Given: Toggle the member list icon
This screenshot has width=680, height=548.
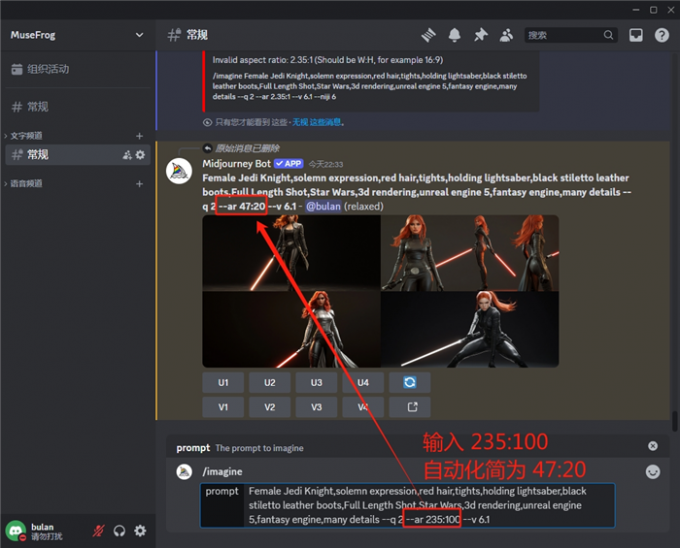Looking at the screenshot, I should (x=506, y=35).
